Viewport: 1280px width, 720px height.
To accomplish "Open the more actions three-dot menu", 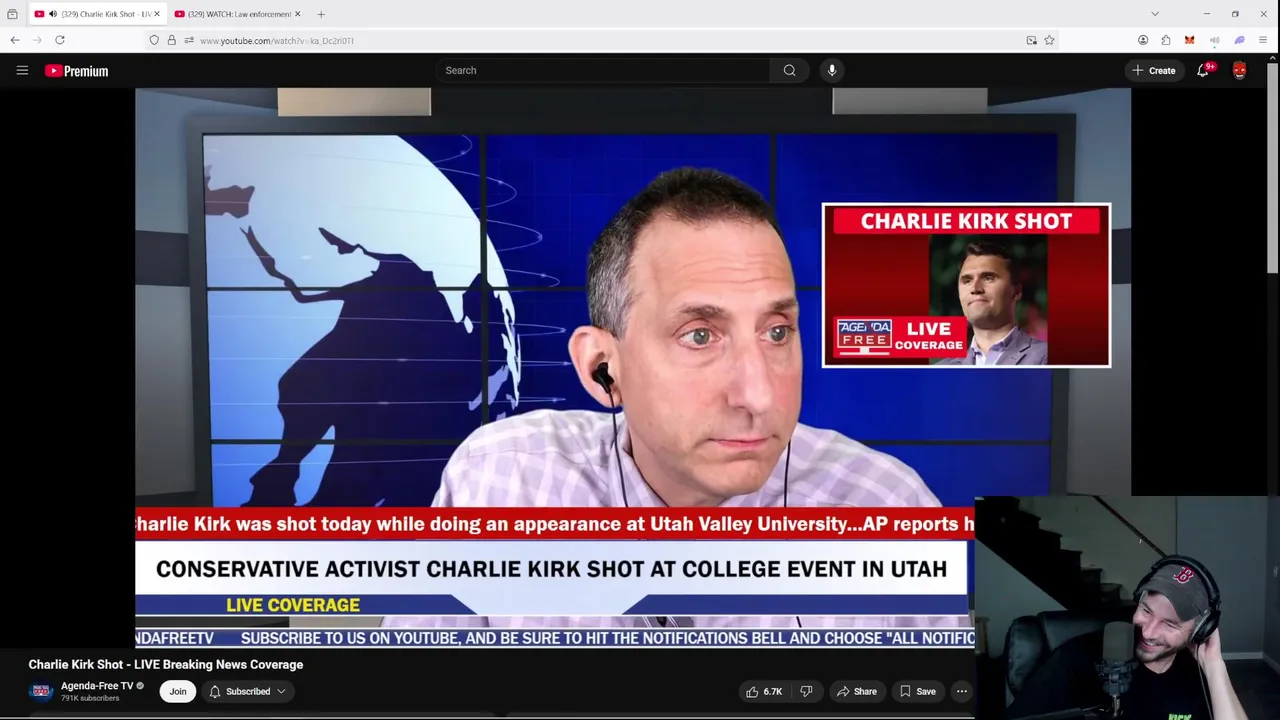I will 961,691.
